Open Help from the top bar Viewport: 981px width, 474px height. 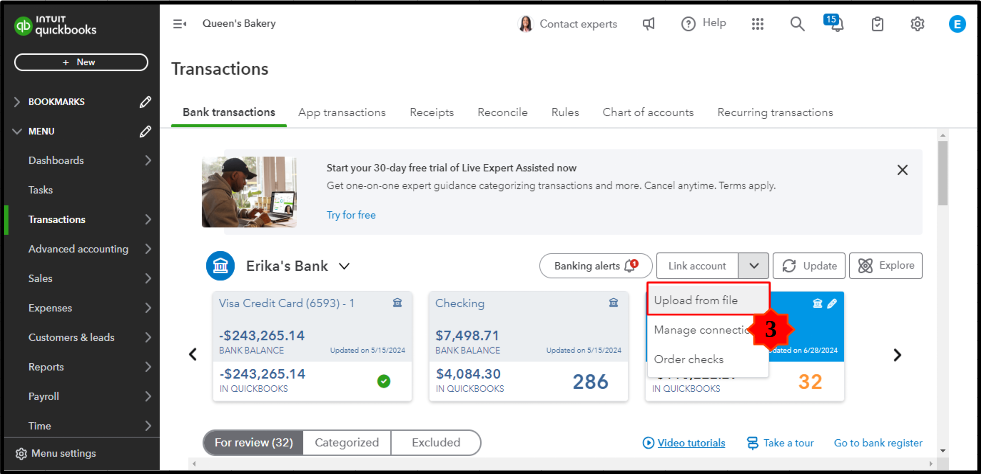704,24
